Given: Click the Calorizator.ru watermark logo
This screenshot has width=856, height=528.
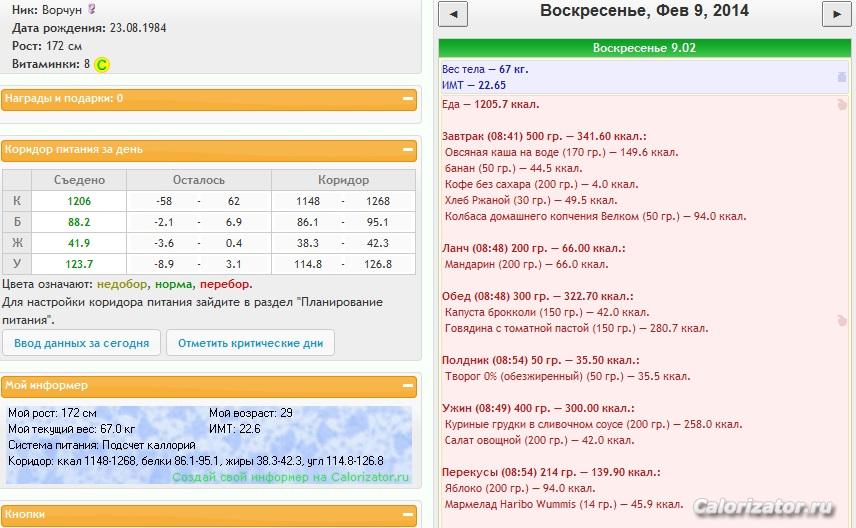Looking at the screenshot, I should 764,507.
